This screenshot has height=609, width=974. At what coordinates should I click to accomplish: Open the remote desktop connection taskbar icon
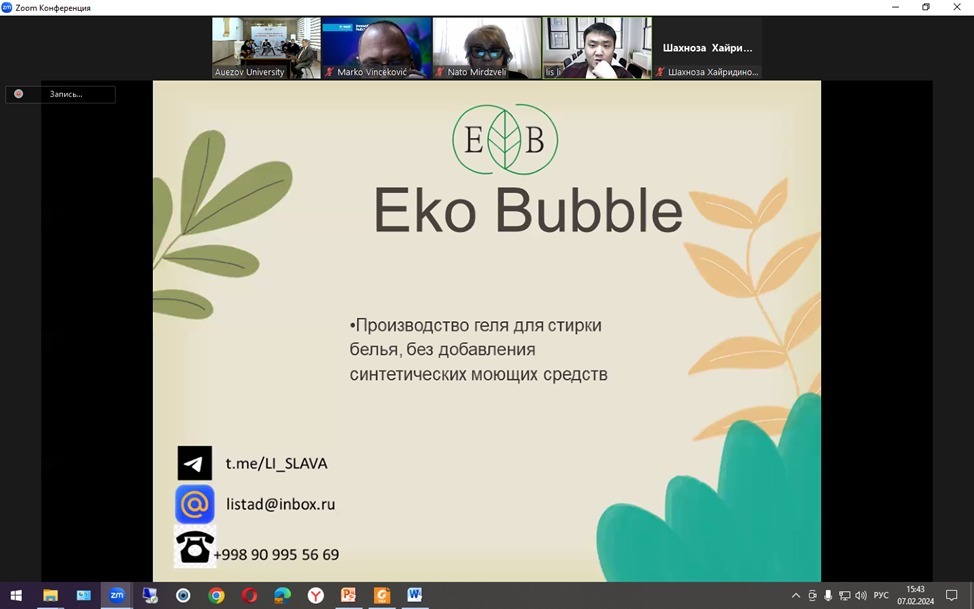(x=150, y=595)
